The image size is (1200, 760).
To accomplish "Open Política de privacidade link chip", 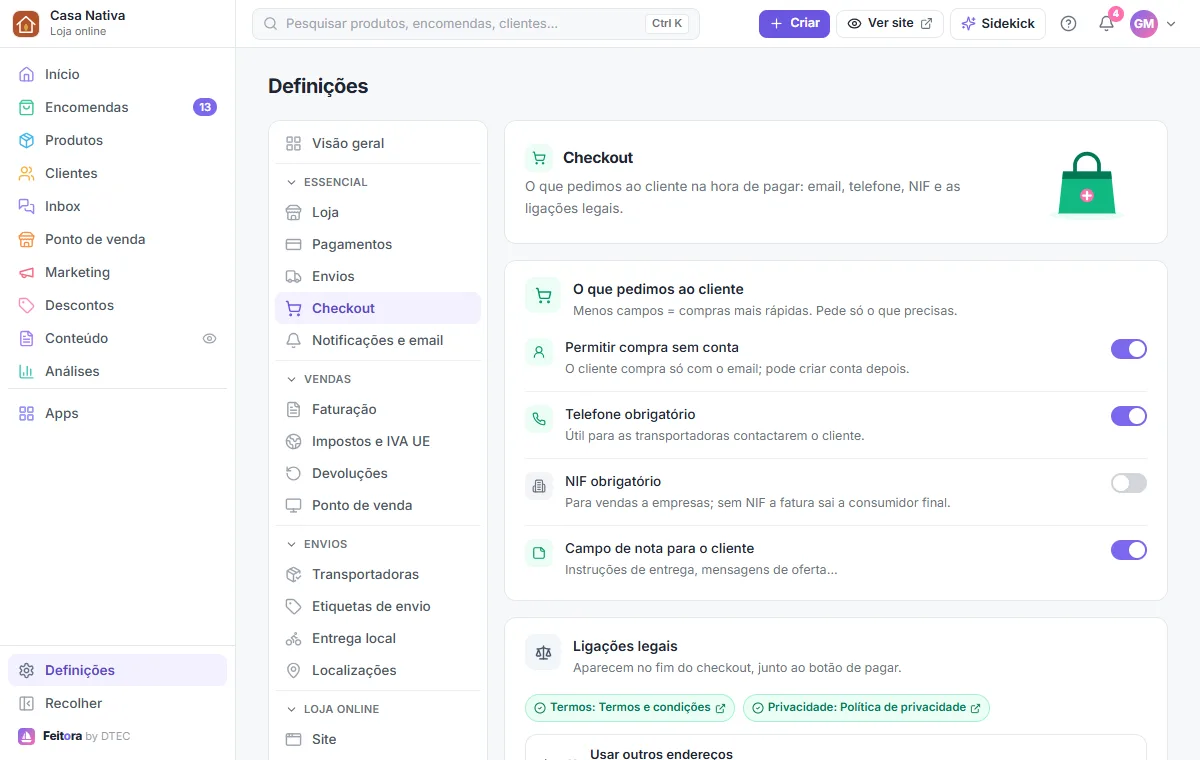I will [866, 708].
